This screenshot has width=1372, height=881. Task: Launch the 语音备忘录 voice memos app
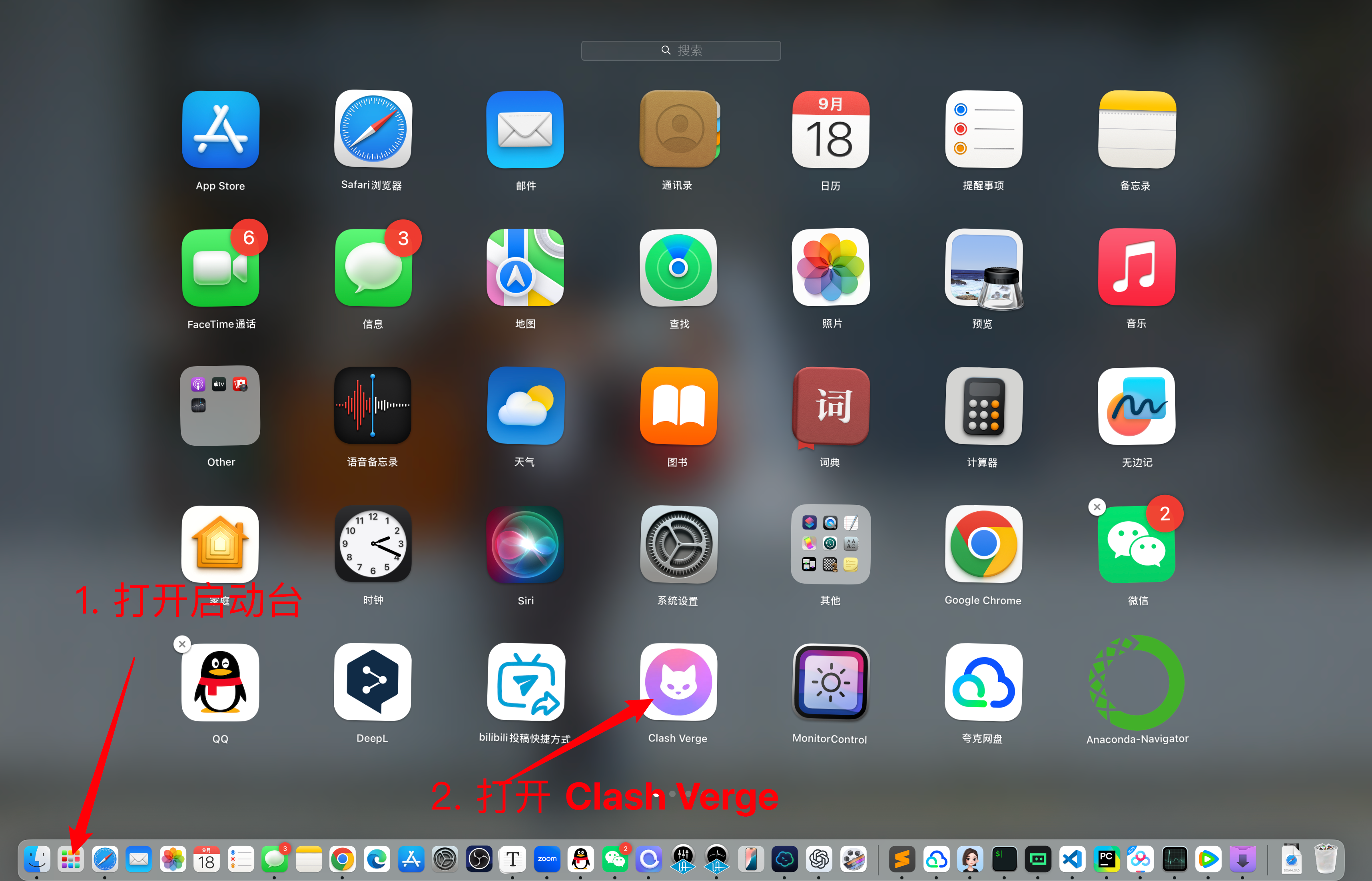(x=373, y=406)
